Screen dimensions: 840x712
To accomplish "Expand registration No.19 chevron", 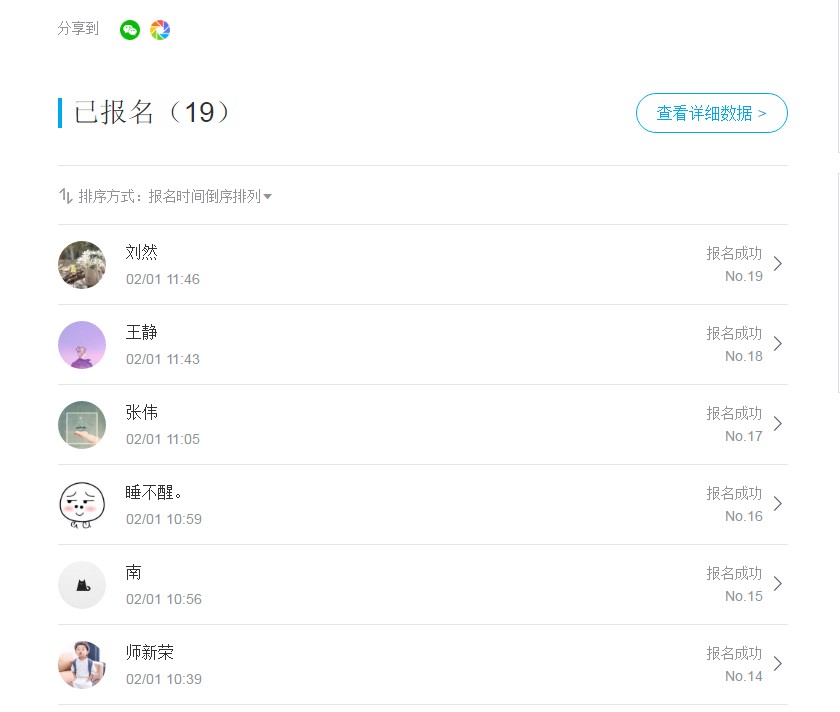I will [778, 264].
